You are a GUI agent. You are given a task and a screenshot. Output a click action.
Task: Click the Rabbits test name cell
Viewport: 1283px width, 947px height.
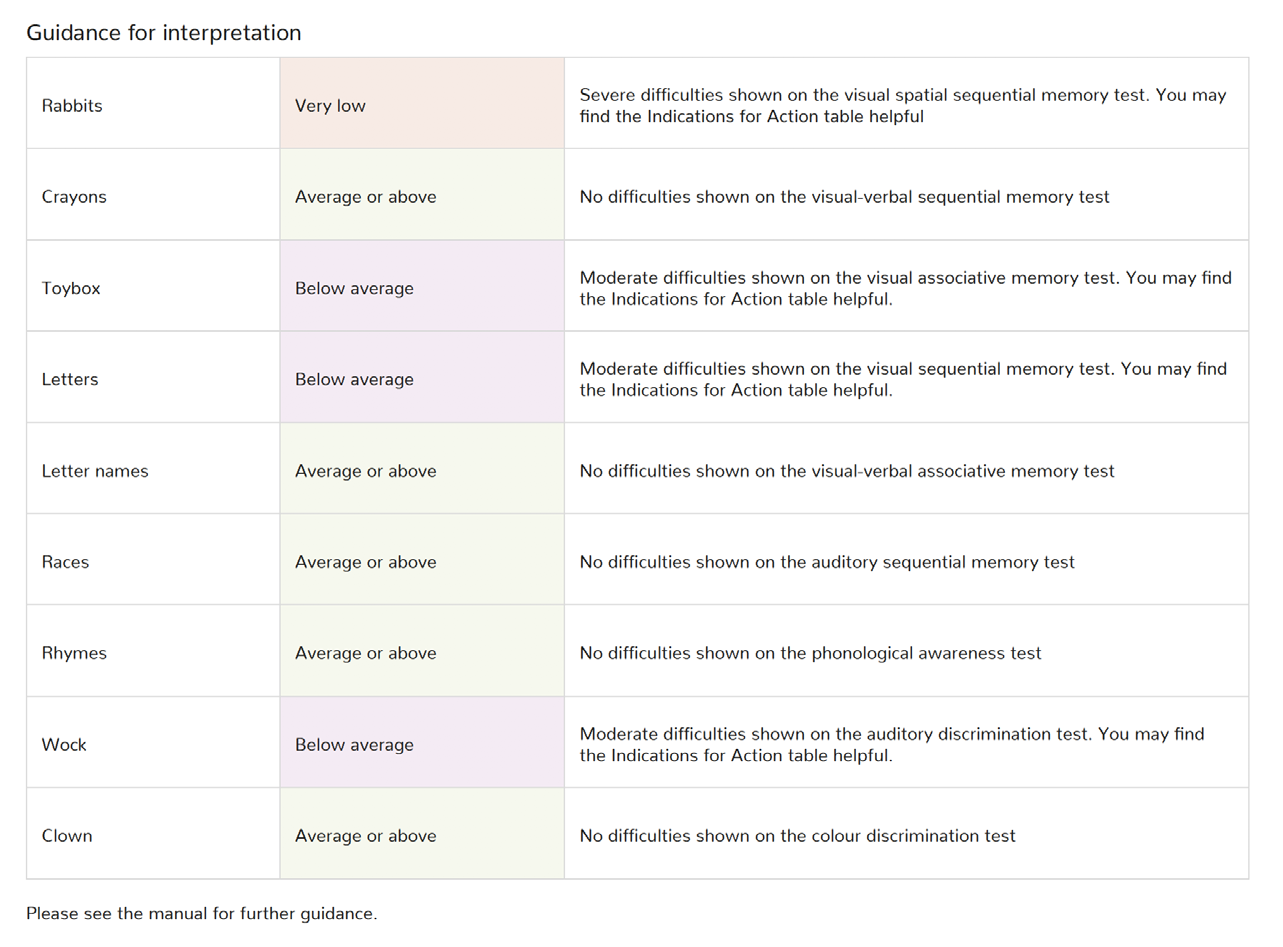point(153,103)
